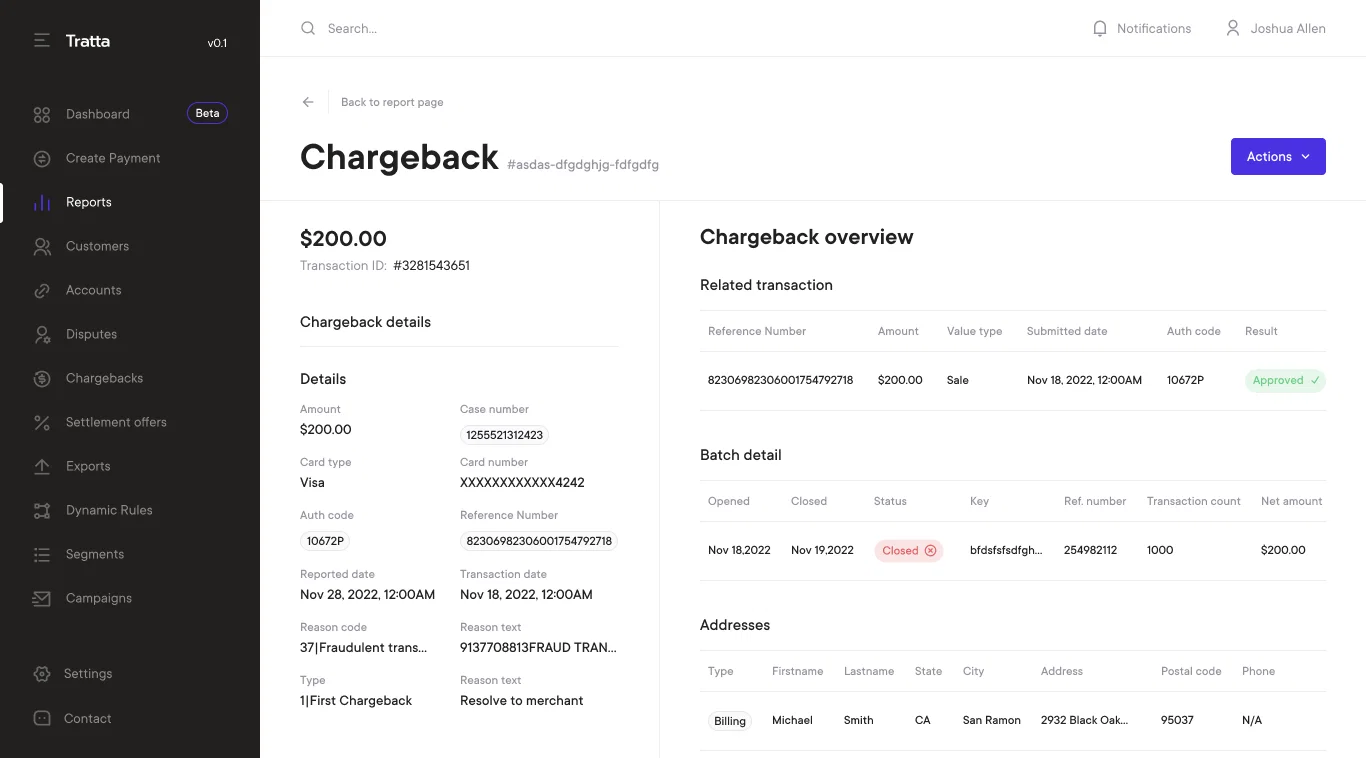Click the Reference Number chip in Details
The height and width of the screenshot is (758, 1366).
[539, 541]
